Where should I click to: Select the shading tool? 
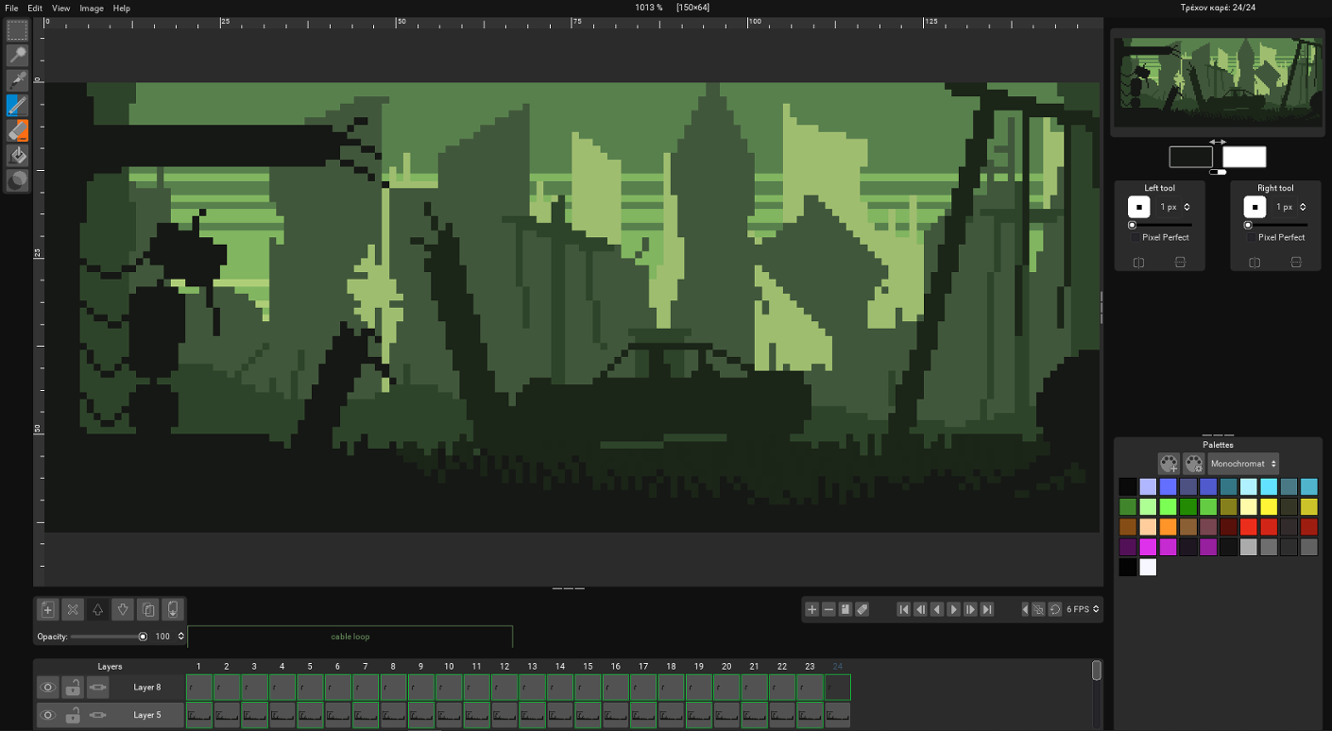pyautogui.click(x=16, y=180)
